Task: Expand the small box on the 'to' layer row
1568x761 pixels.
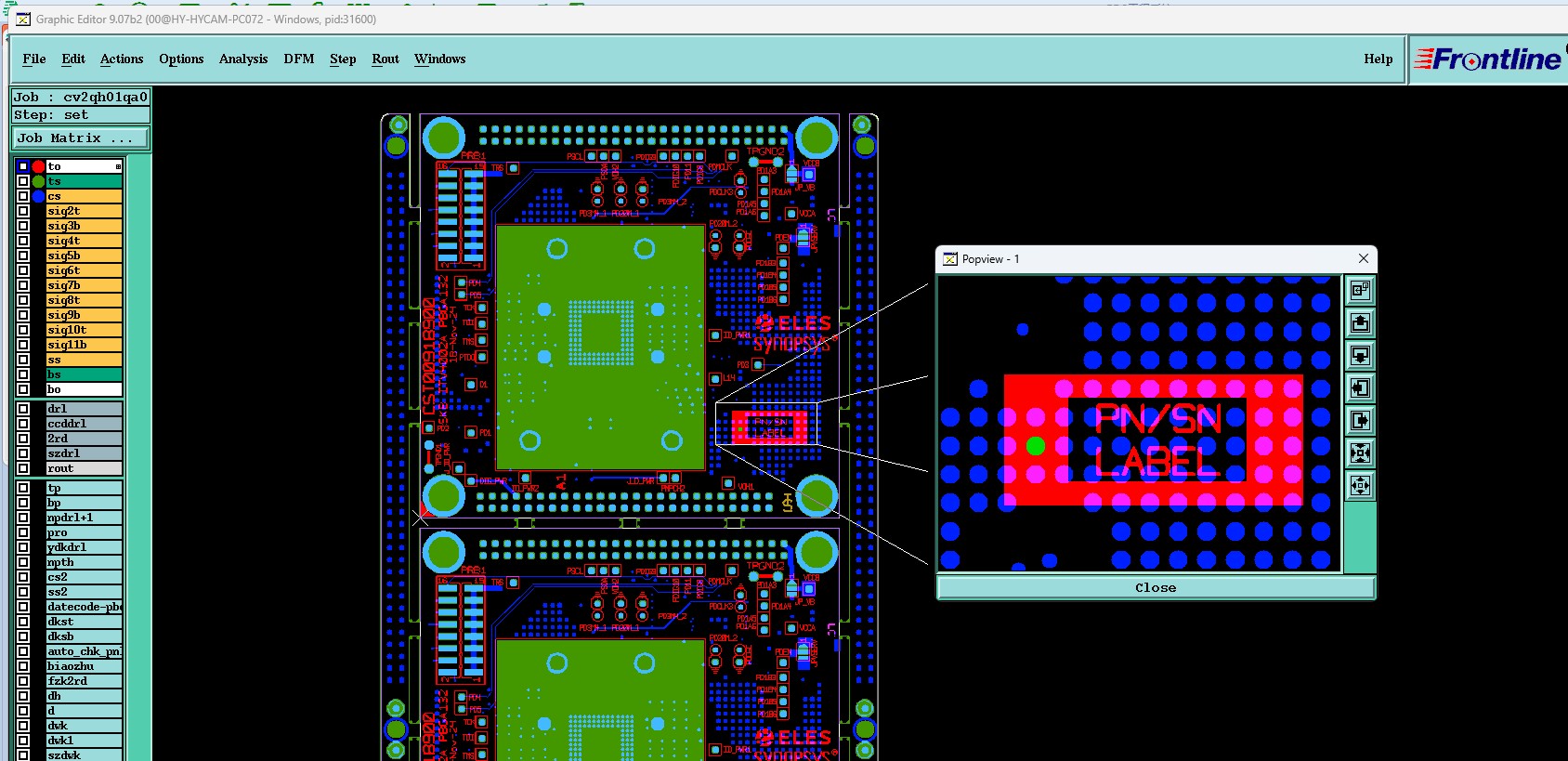Action: point(118,166)
